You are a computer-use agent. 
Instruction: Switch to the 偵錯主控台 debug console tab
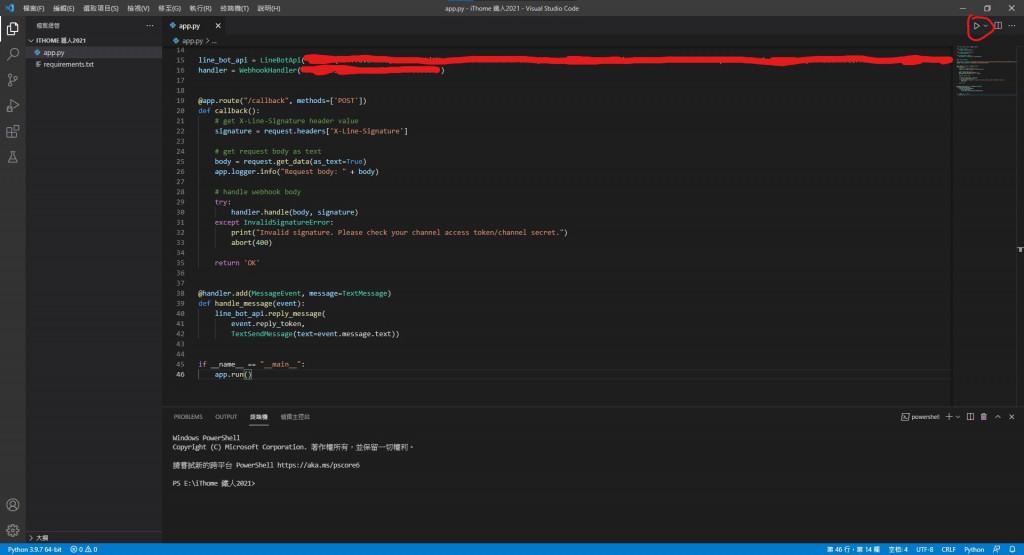[295, 417]
